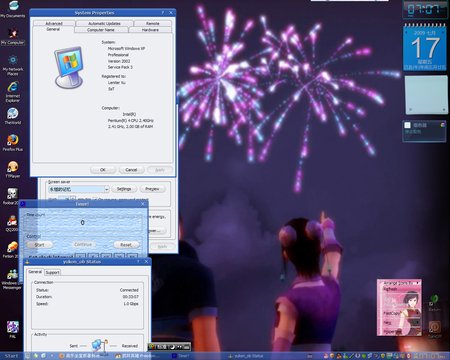The width and height of the screenshot is (450, 360).
Task: Click the first Quick Launch icon
Action: (x=28, y=356)
